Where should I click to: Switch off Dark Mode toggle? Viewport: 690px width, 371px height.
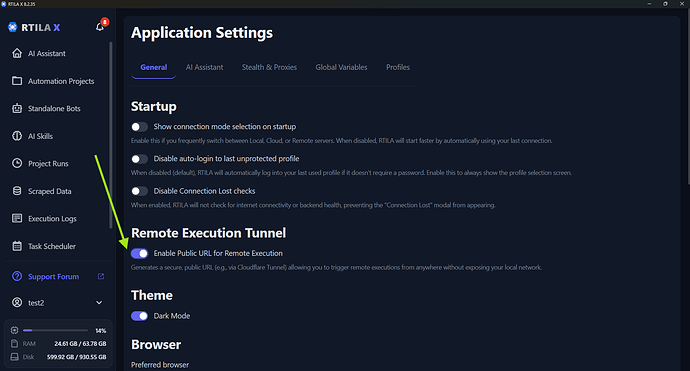coord(139,316)
